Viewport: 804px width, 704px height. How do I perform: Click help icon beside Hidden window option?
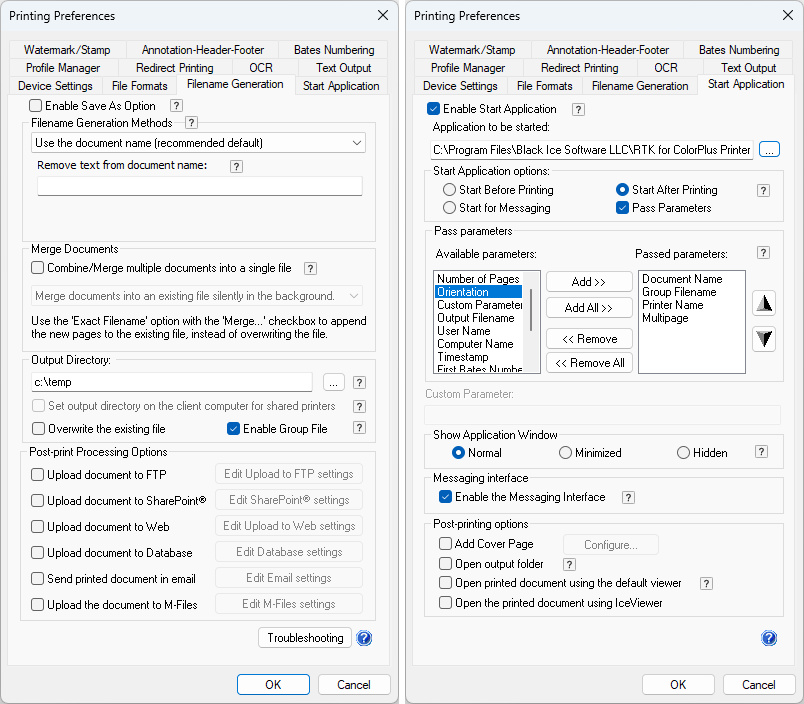tap(762, 452)
